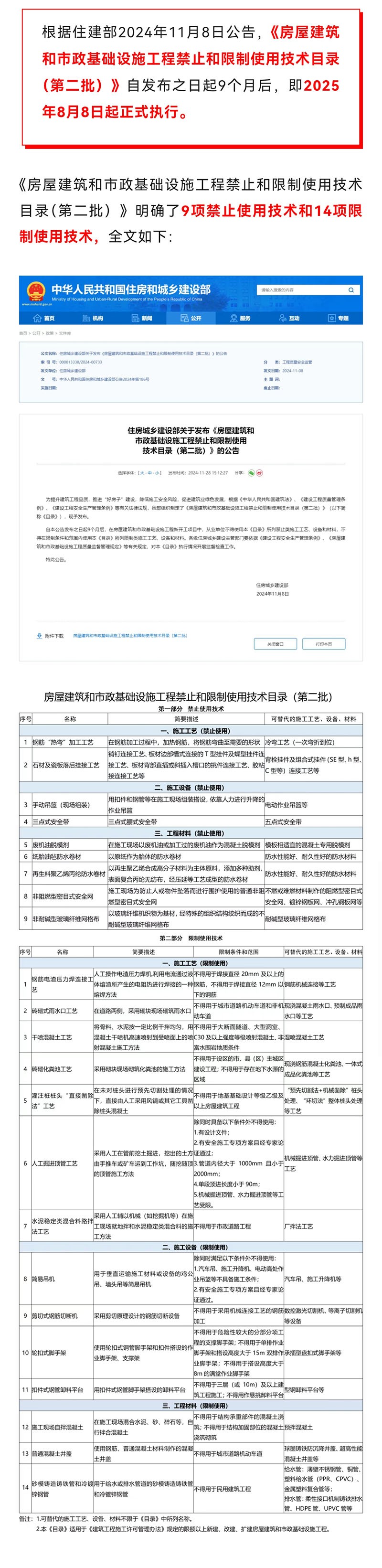Click the cell 再生料聚乙烯丙纶防水卷材
The image size is (382, 1568).
pyautogui.click(x=69, y=874)
